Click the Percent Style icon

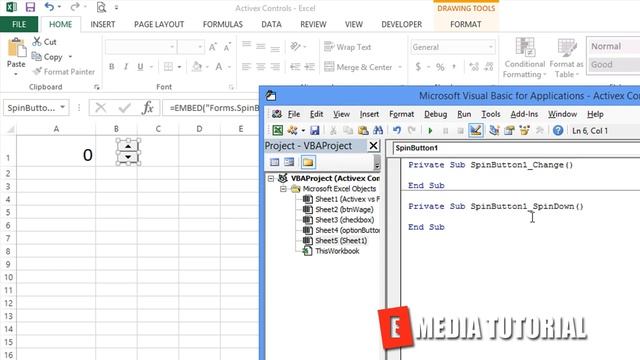click(440, 67)
